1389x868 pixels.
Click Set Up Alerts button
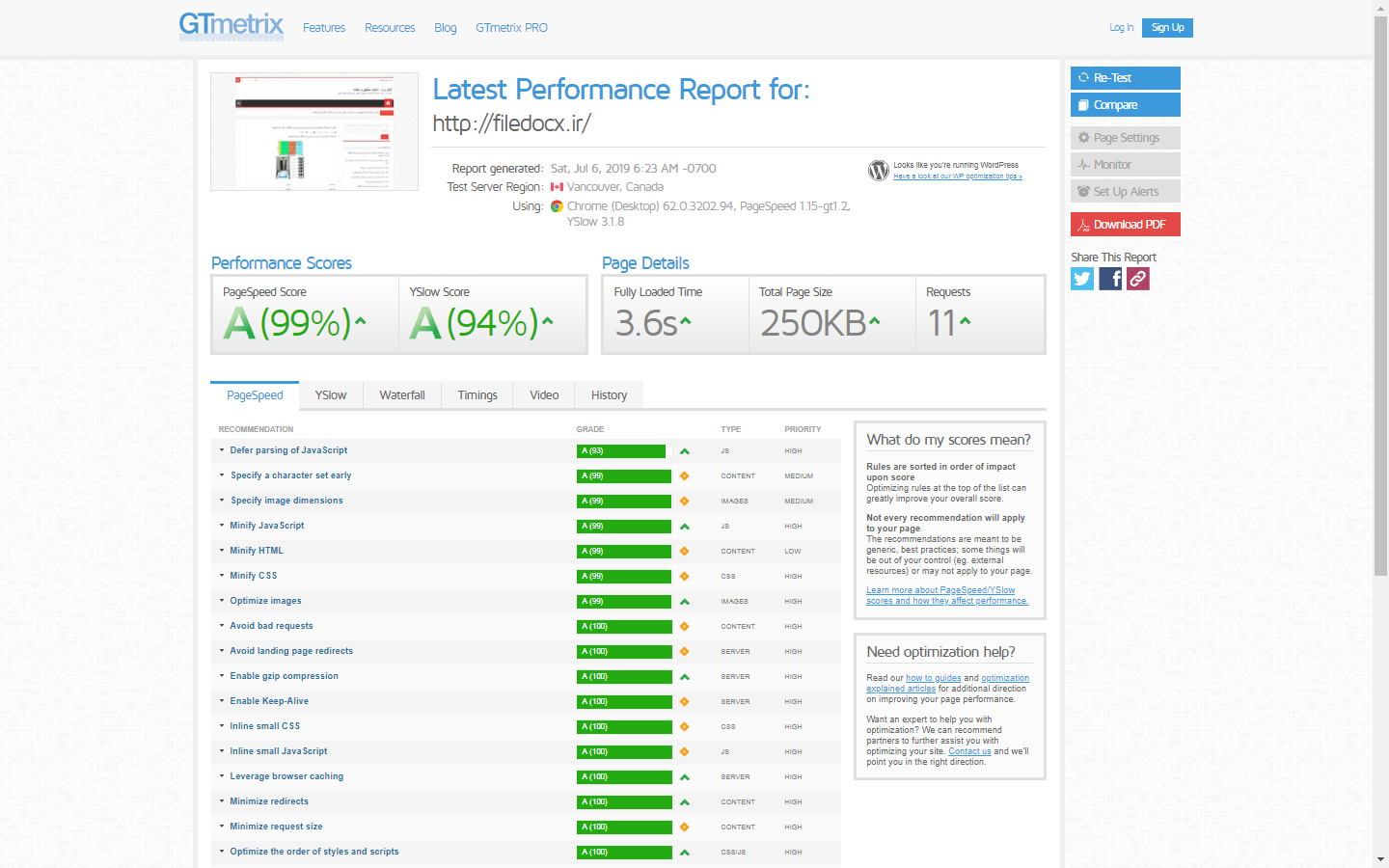(x=1126, y=192)
